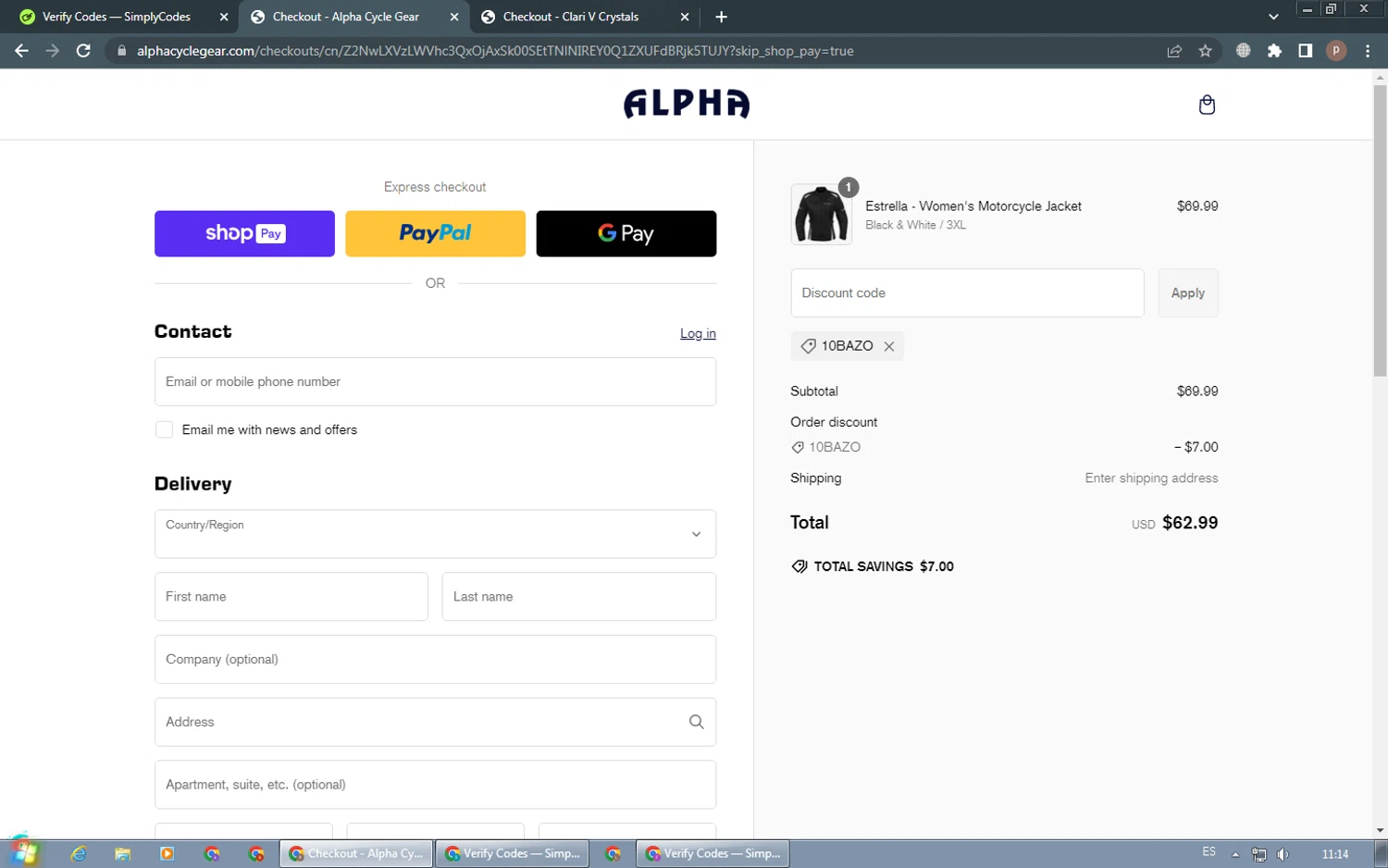Click the ES language indicator in tray
Viewport: 1388px width, 868px height.
[x=1209, y=851]
